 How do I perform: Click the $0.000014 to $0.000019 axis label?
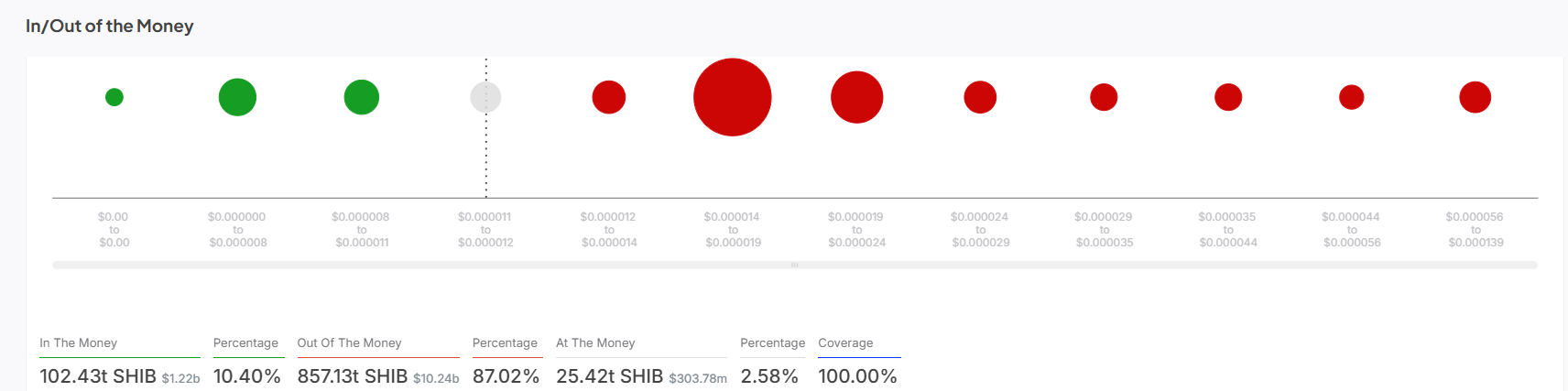pyautogui.click(x=733, y=230)
